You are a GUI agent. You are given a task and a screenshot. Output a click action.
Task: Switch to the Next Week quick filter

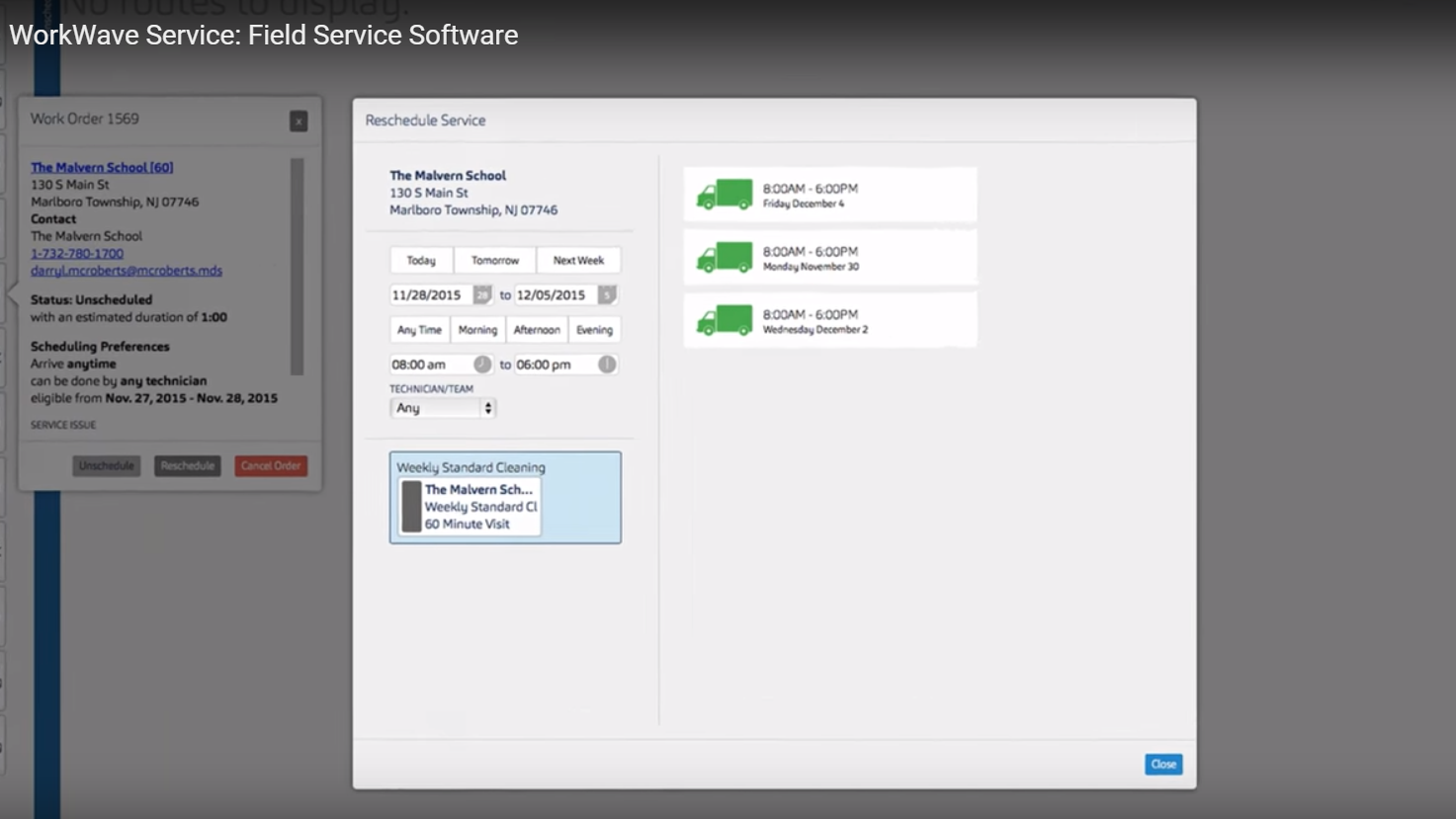[578, 260]
